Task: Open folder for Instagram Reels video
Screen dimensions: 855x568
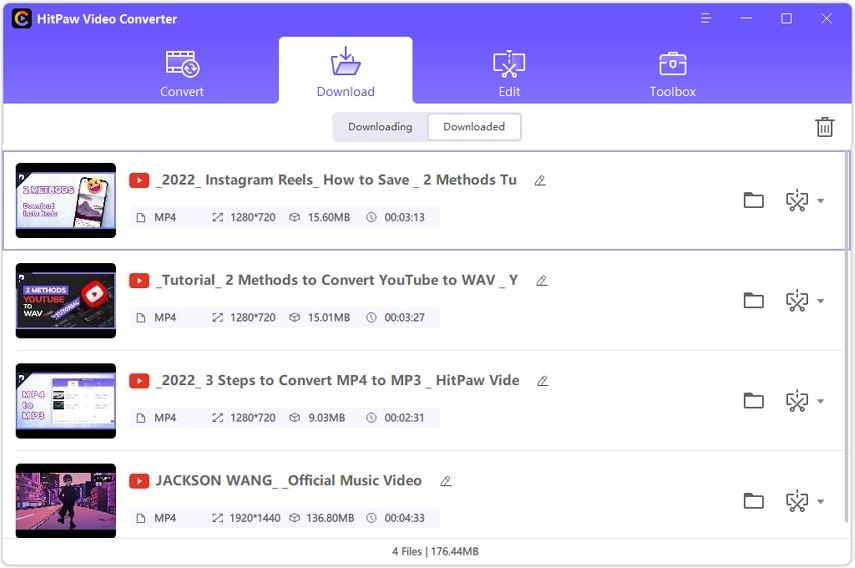Action: tap(754, 200)
